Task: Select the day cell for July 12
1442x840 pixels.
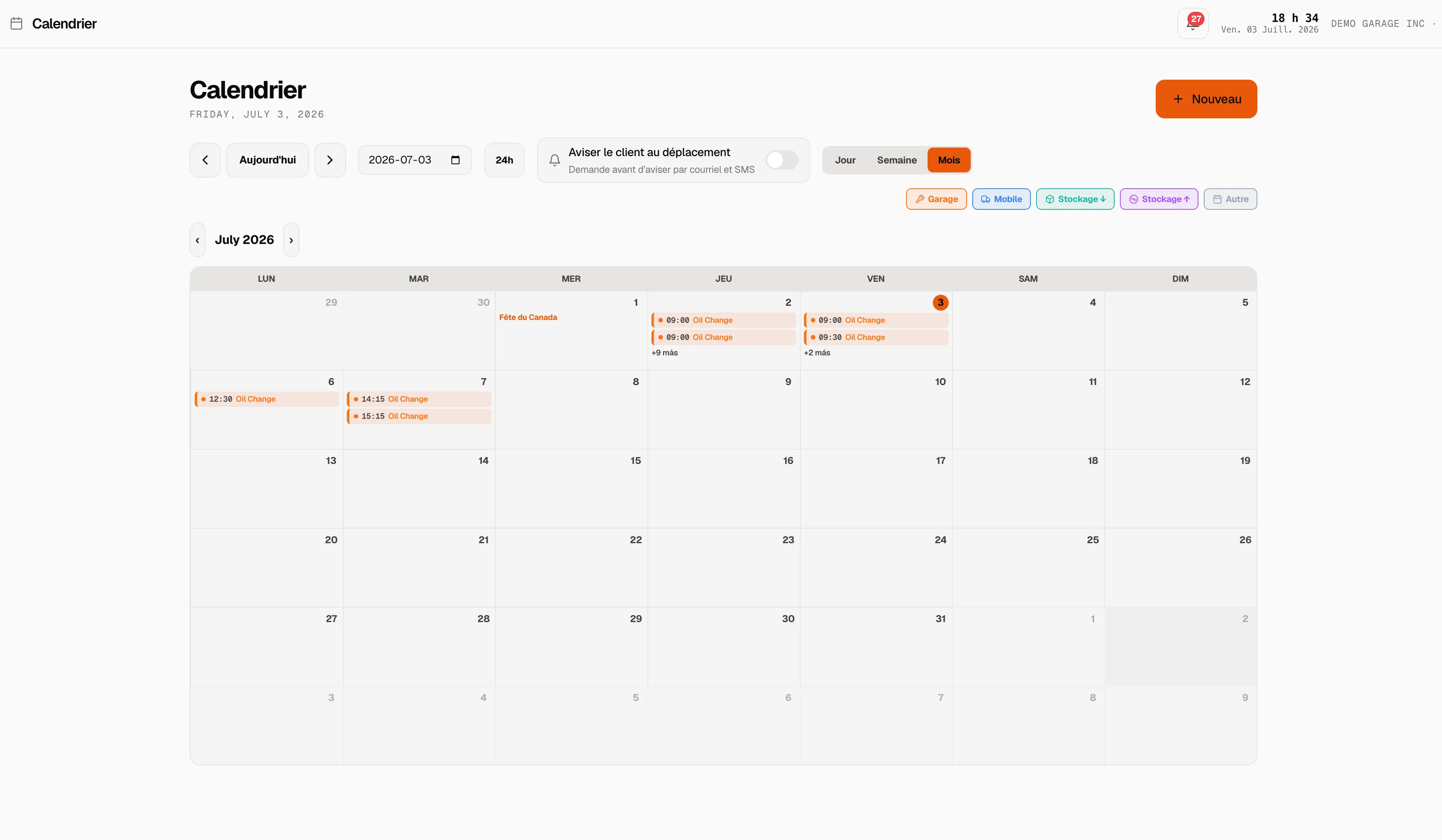Action: (1181, 410)
